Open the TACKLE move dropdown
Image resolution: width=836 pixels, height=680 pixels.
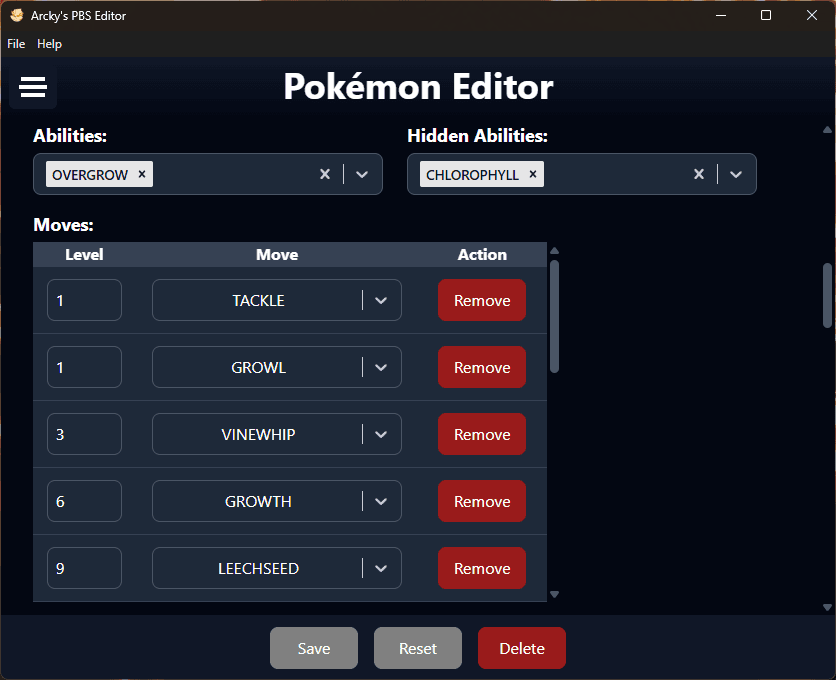pos(380,300)
